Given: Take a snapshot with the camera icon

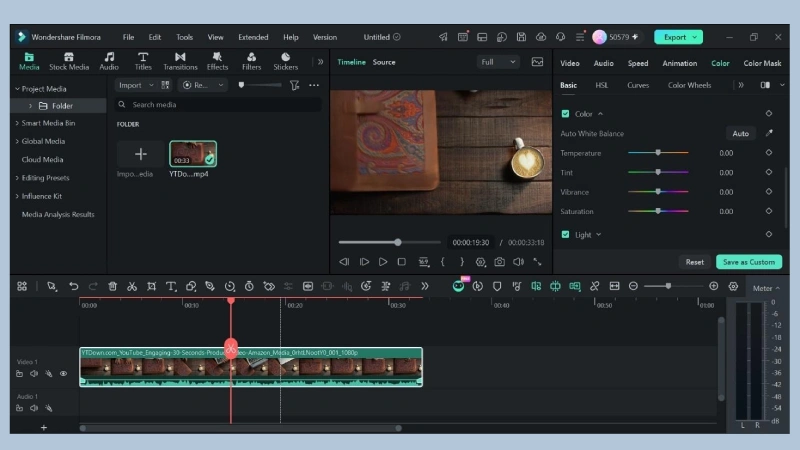Looking at the screenshot, I should (499, 262).
